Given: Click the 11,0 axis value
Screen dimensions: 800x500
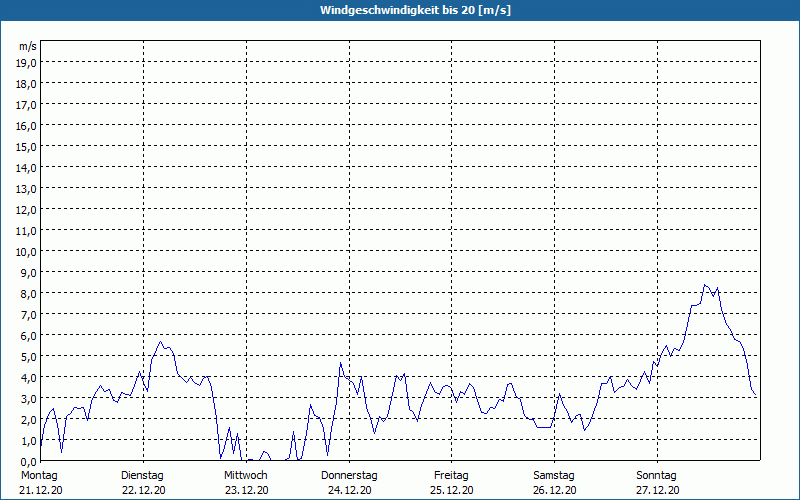Looking at the screenshot, I should click(26, 231).
